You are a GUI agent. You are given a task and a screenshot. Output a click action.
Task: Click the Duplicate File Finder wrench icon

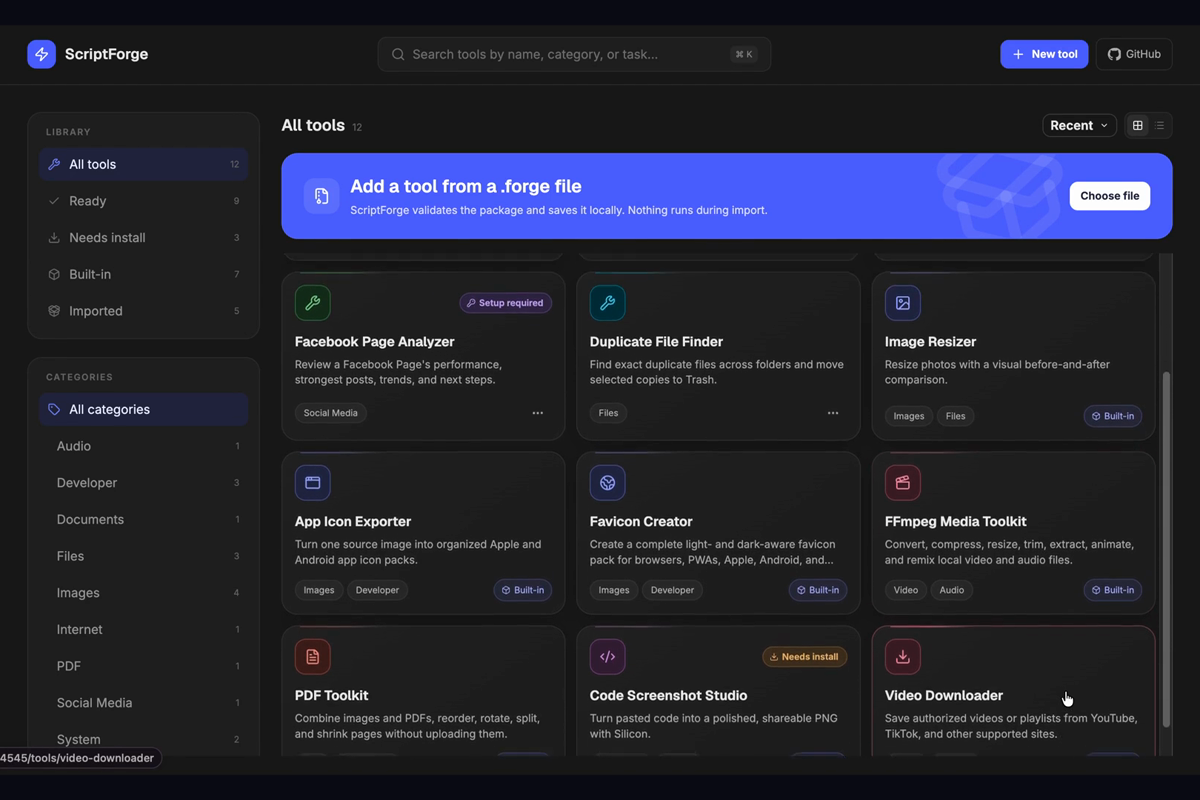(607, 303)
